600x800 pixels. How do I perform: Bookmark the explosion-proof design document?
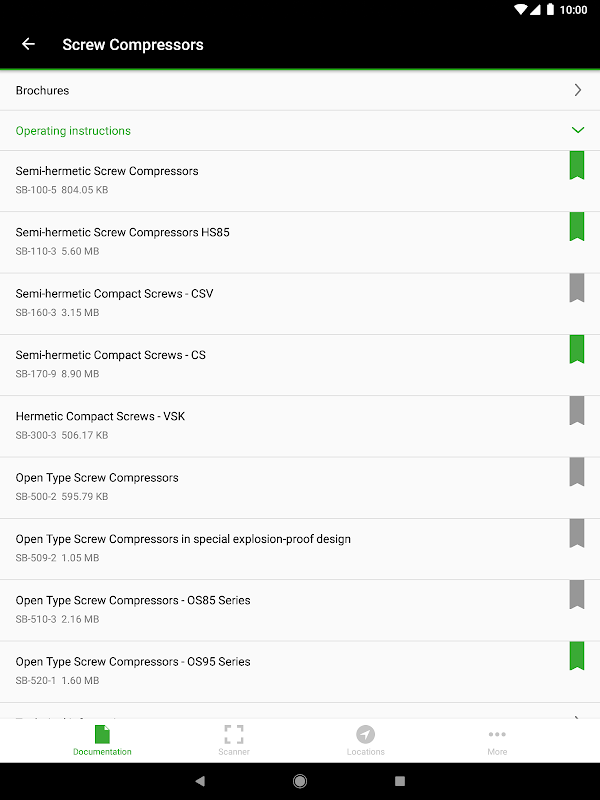577,533
